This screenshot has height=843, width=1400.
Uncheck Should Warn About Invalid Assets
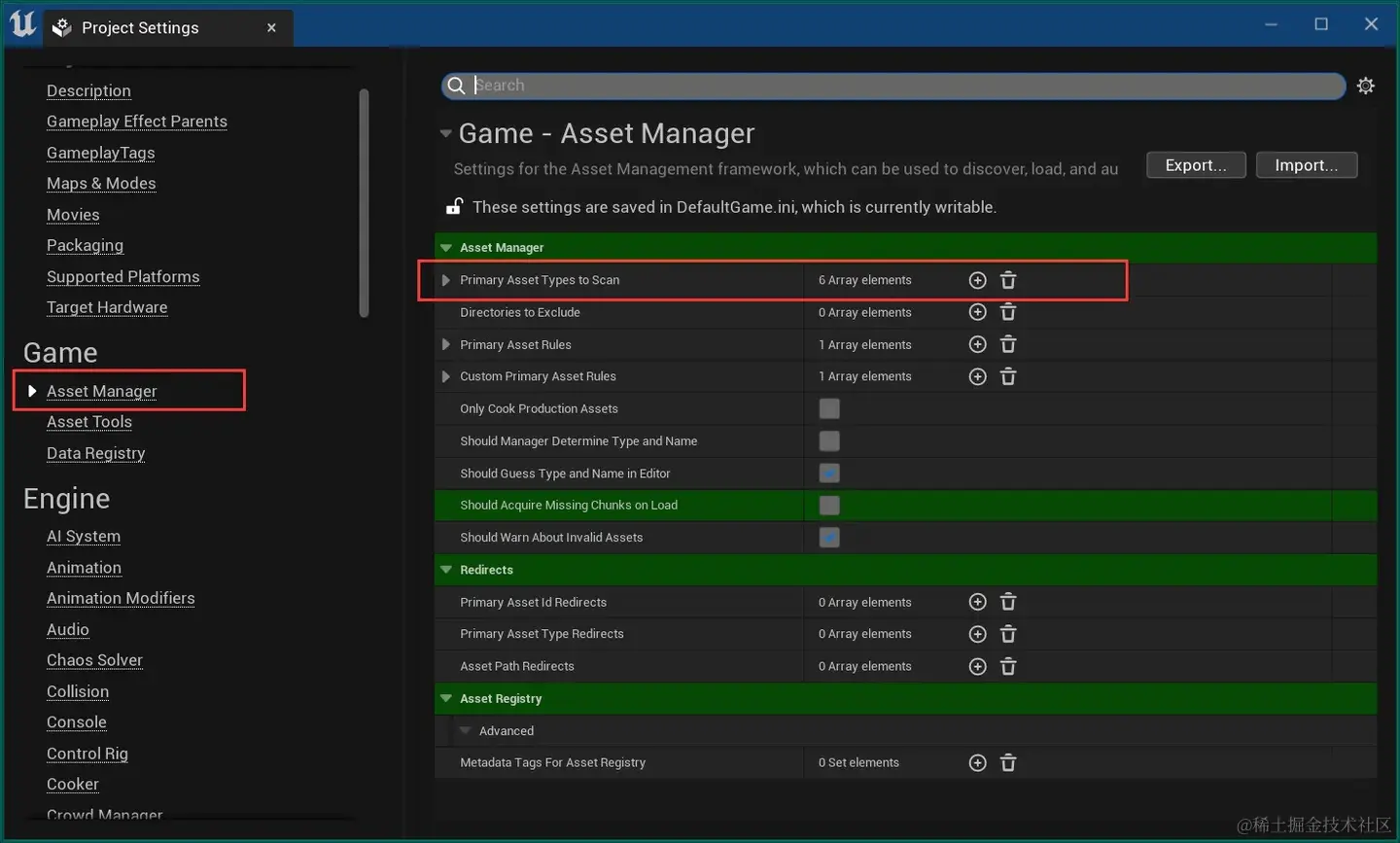[x=829, y=538]
